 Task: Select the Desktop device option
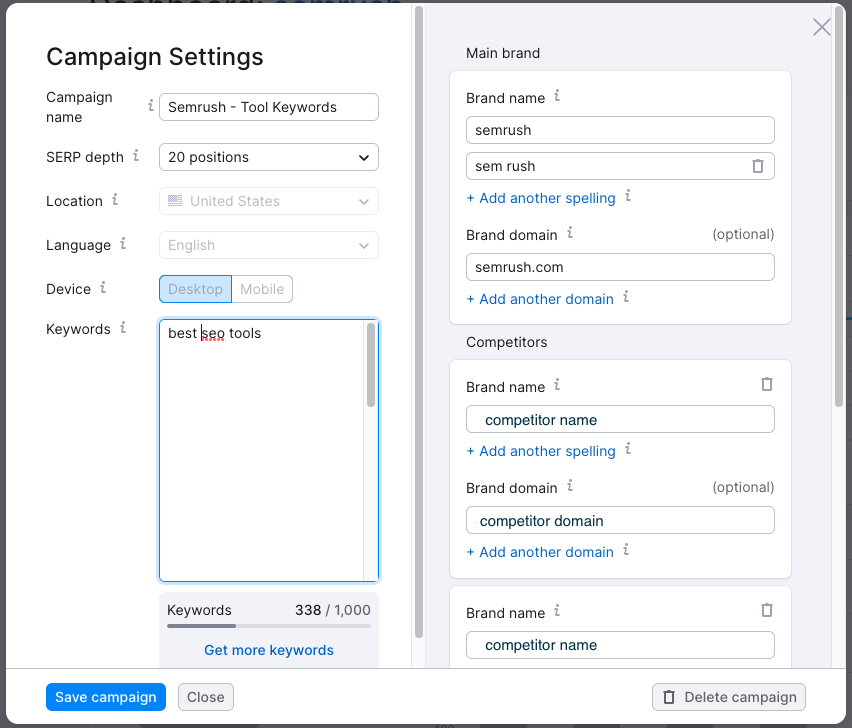click(x=195, y=289)
